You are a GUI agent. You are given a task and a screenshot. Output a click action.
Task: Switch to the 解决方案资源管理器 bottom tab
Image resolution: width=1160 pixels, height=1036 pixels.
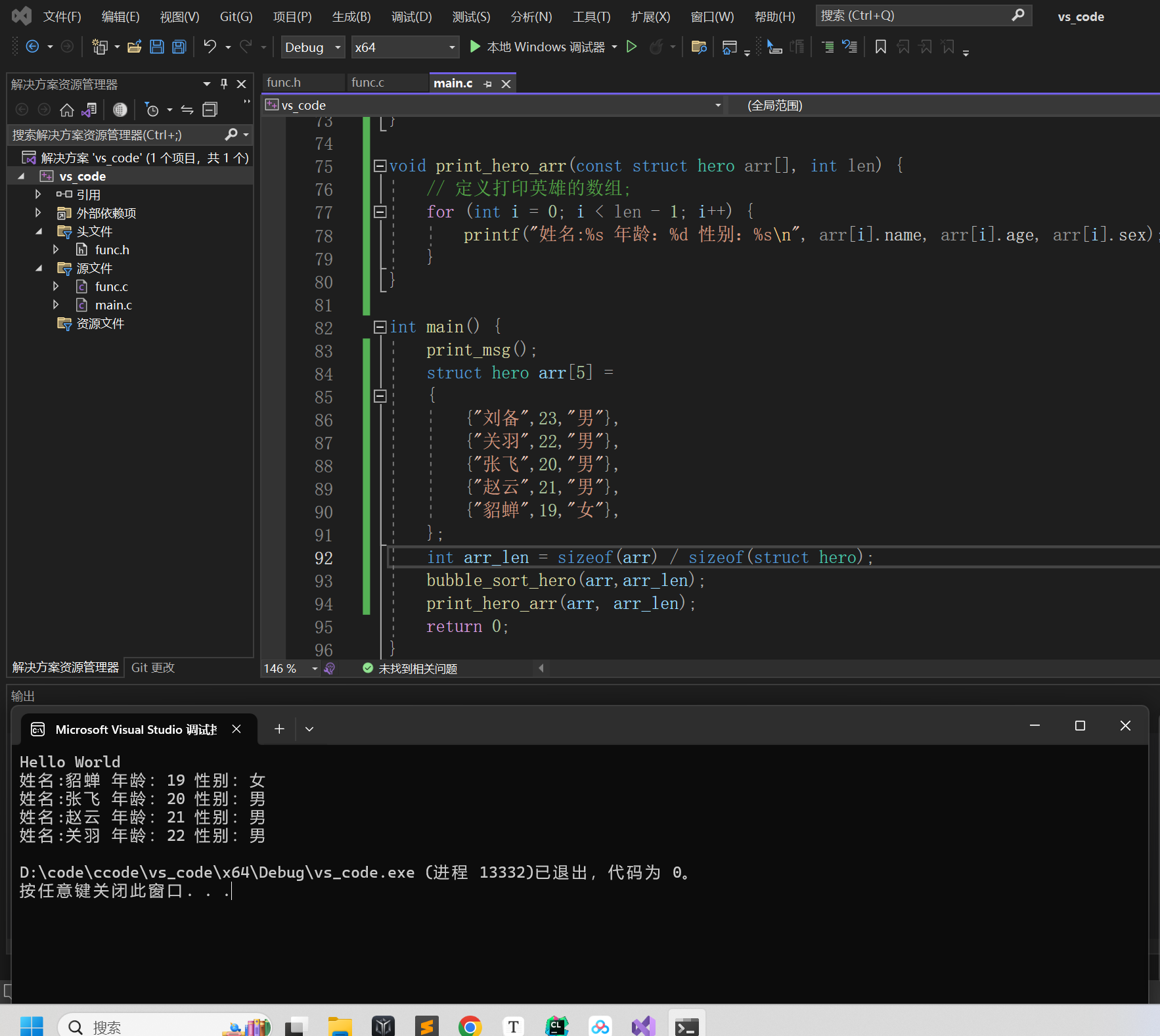pyautogui.click(x=66, y=667)
